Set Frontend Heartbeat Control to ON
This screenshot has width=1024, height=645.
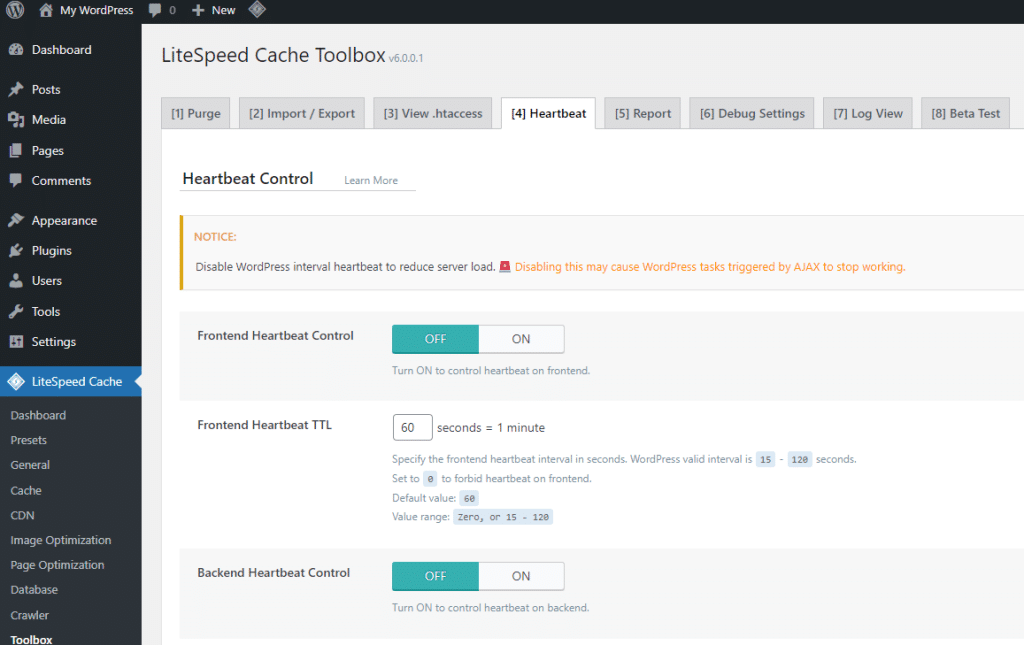coord(521,339)
